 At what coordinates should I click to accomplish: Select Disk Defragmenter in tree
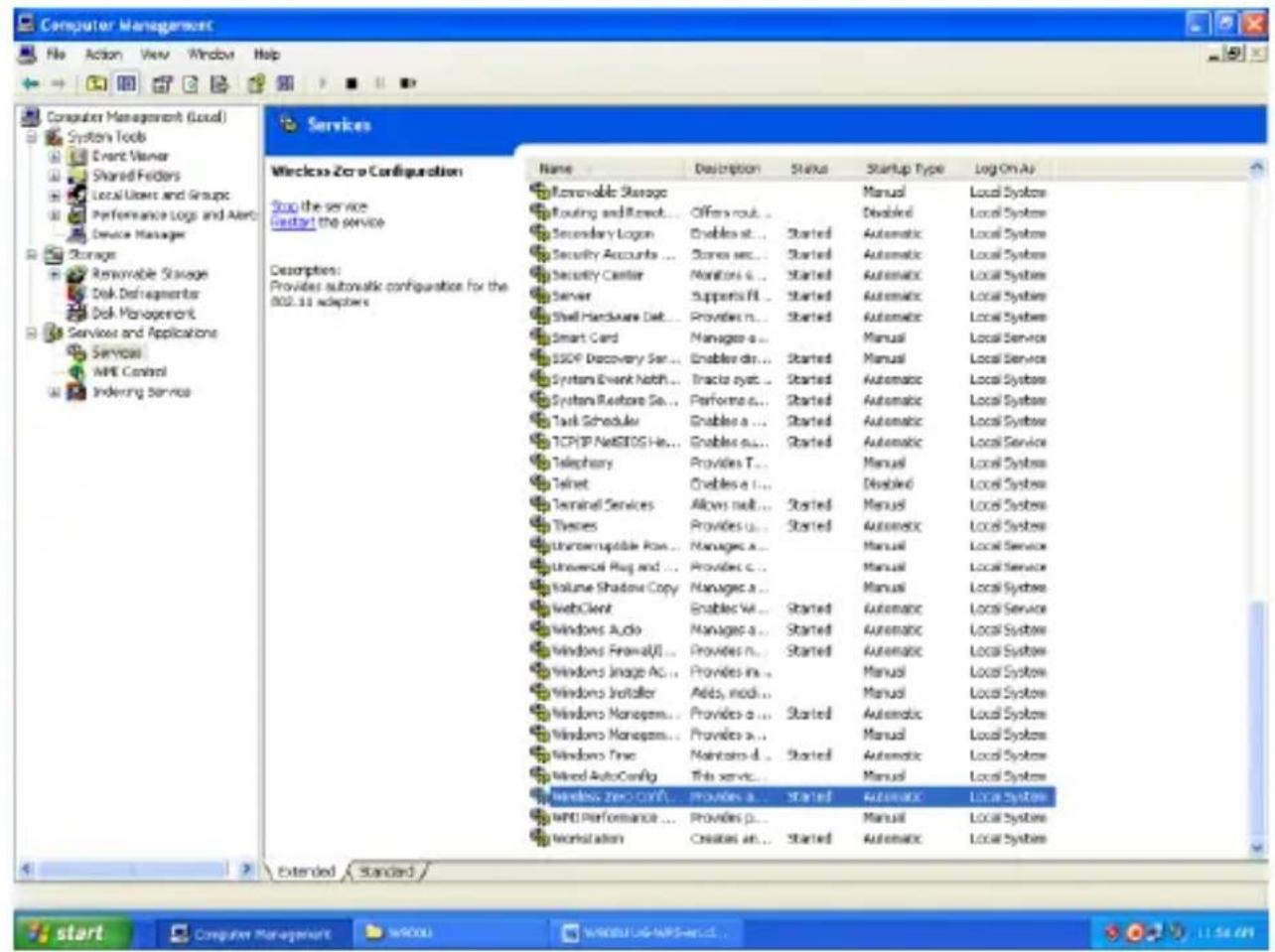145,294
